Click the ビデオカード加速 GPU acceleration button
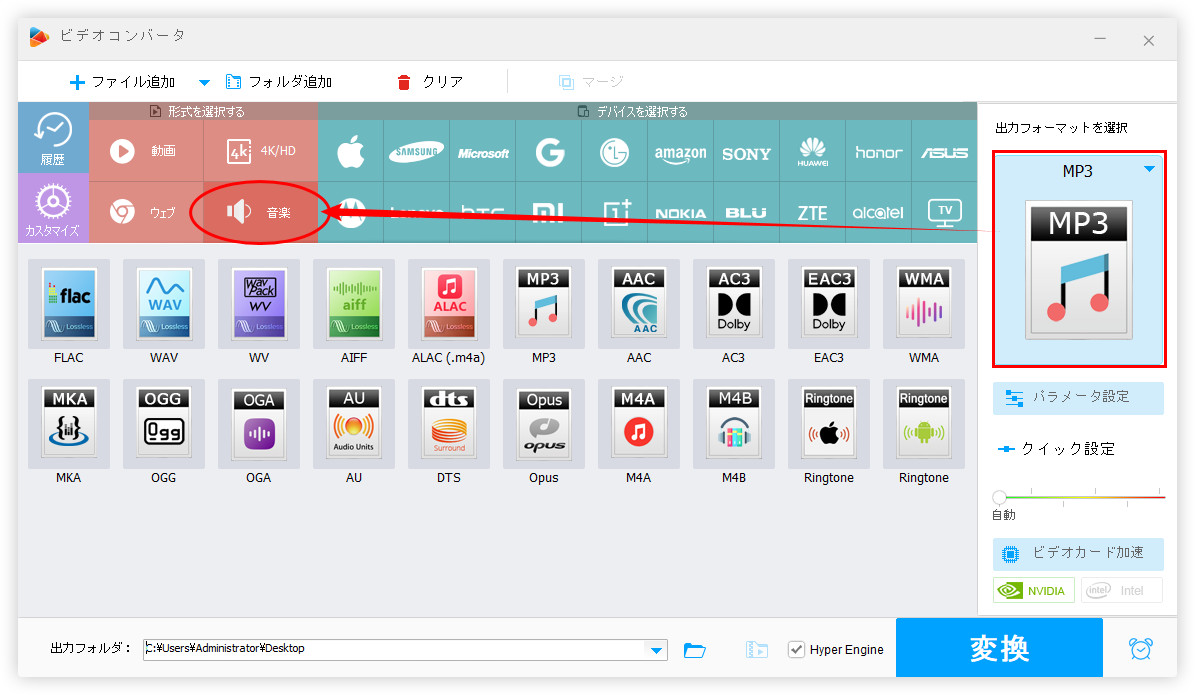Image resolution: width=1195 pixels, height=695 pixels. click(x=1078, y=553)
